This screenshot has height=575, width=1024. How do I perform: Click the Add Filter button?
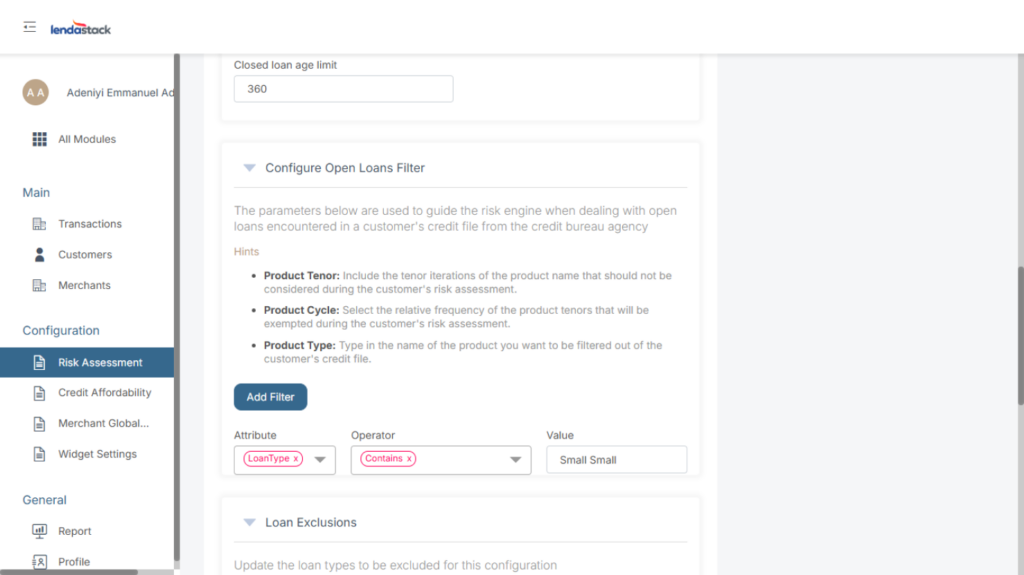[x=270, y=397]
